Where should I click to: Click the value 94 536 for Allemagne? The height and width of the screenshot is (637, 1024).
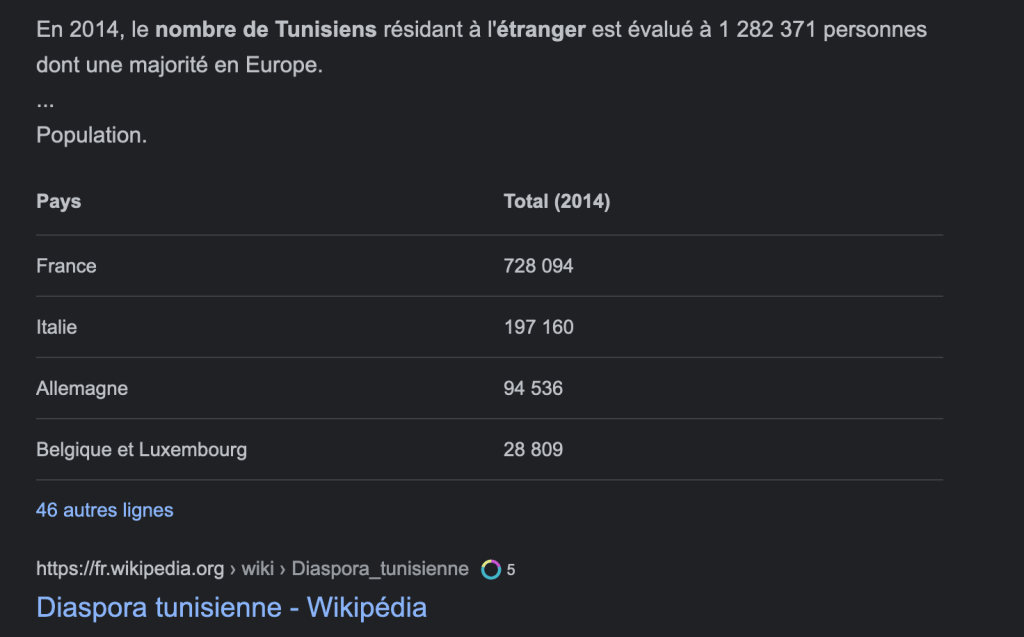533,388
